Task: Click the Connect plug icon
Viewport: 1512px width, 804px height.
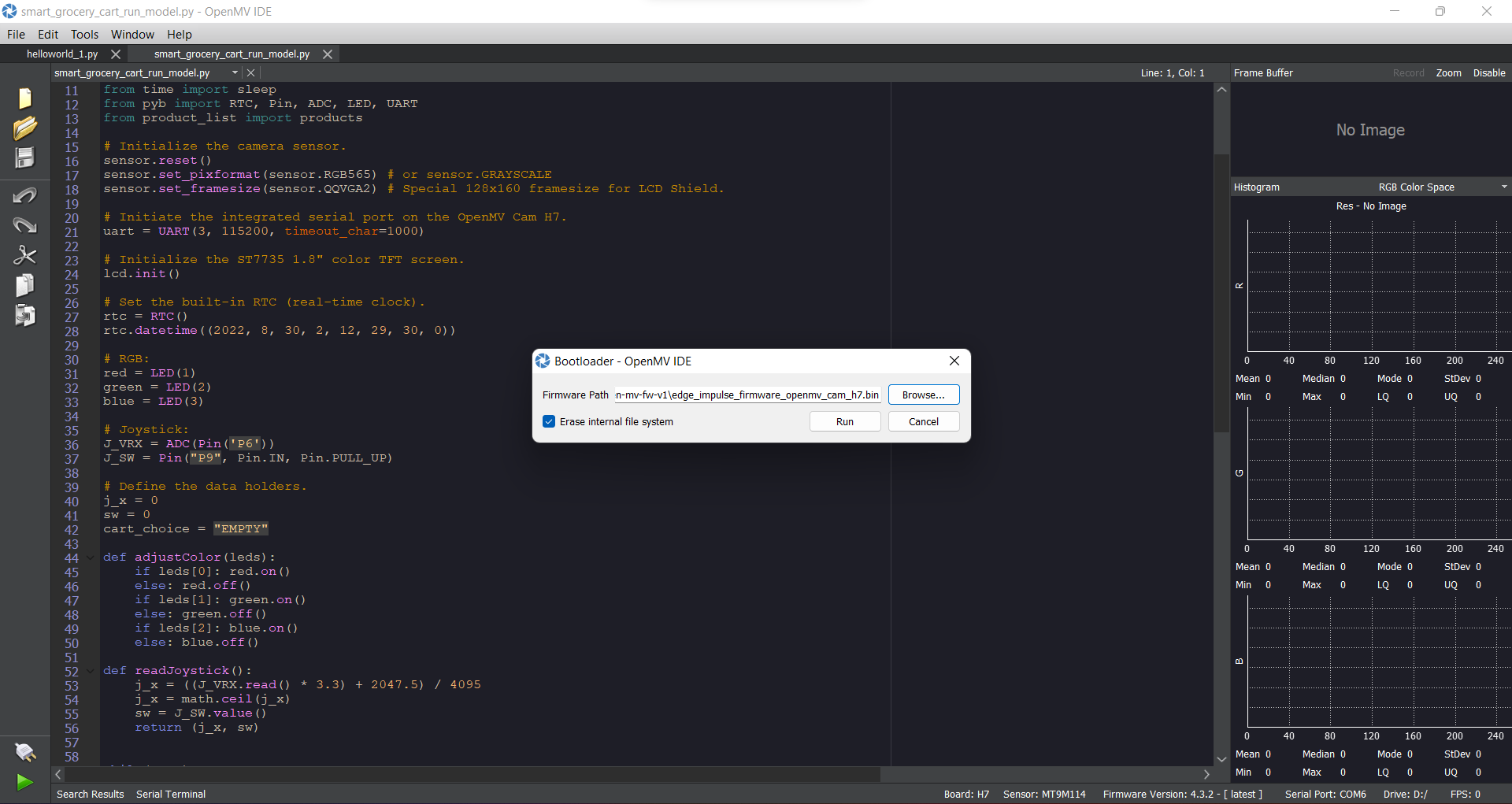Action: [24, 752]
